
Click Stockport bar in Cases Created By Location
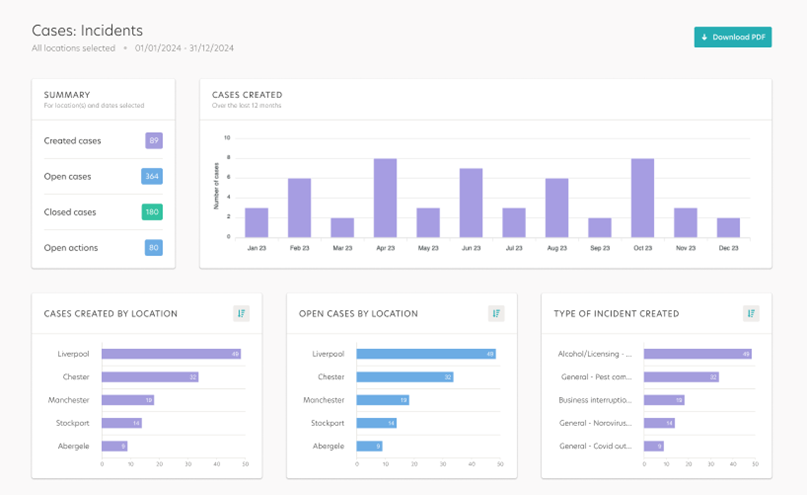point(121,423)
